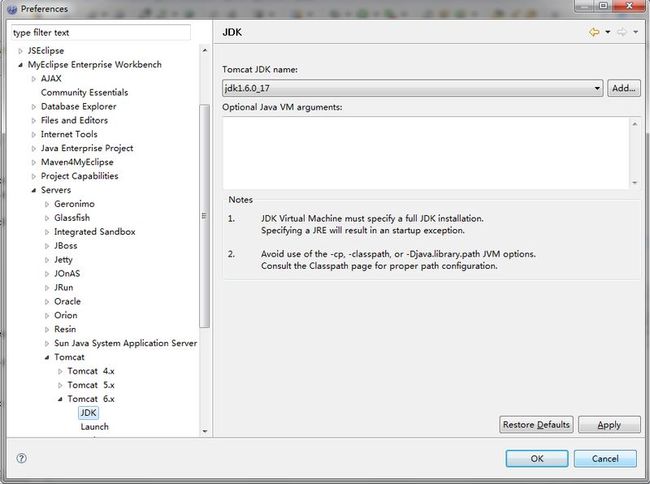The height and width of the screenshot is (484, 650).
Task: Click the preferences tree scrollbar thumb
Action: (204, 215)
